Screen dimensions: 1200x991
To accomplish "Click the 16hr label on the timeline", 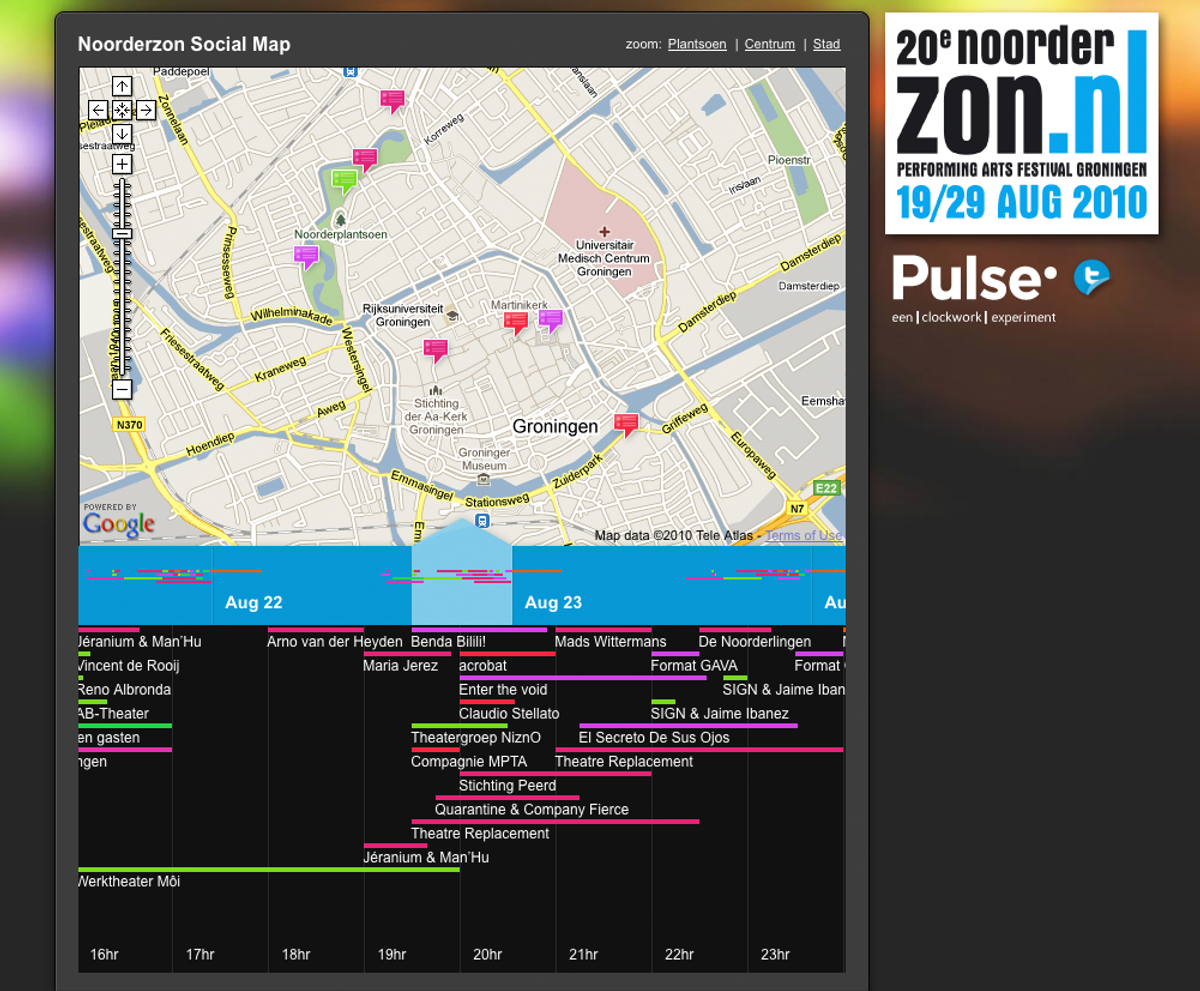I will (104, 955).
